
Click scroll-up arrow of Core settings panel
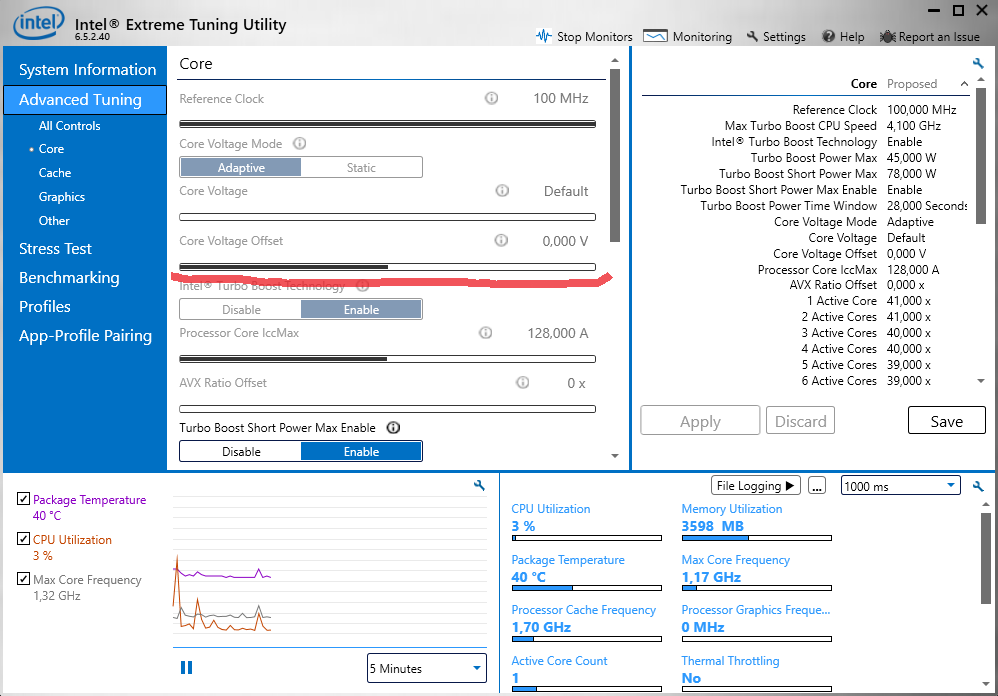615,60
